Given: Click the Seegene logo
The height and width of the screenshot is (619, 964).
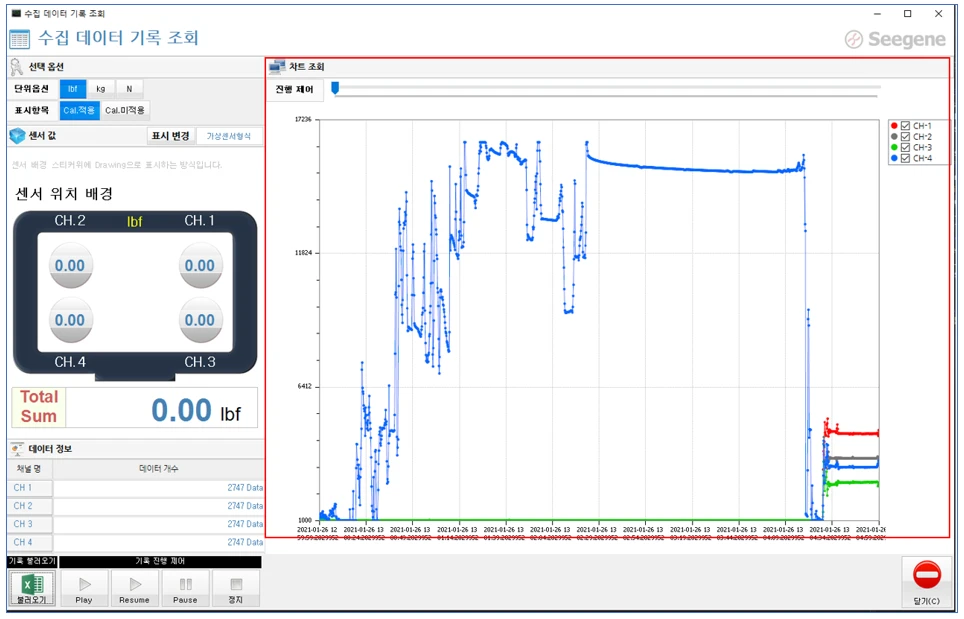Looking at the screenshot, I should point(895,39).
